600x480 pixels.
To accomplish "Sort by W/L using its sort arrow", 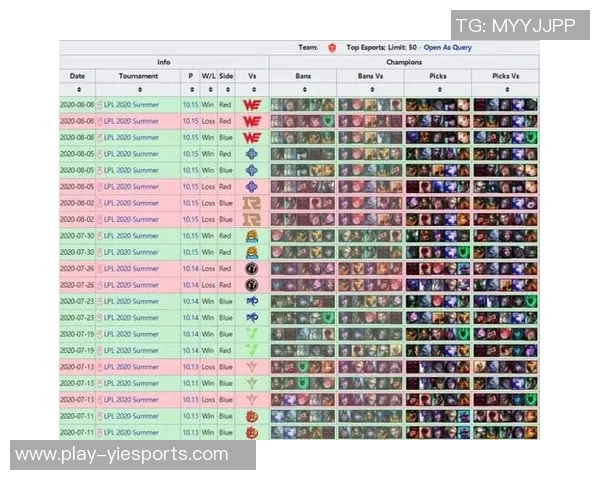I will pos(208,89).
